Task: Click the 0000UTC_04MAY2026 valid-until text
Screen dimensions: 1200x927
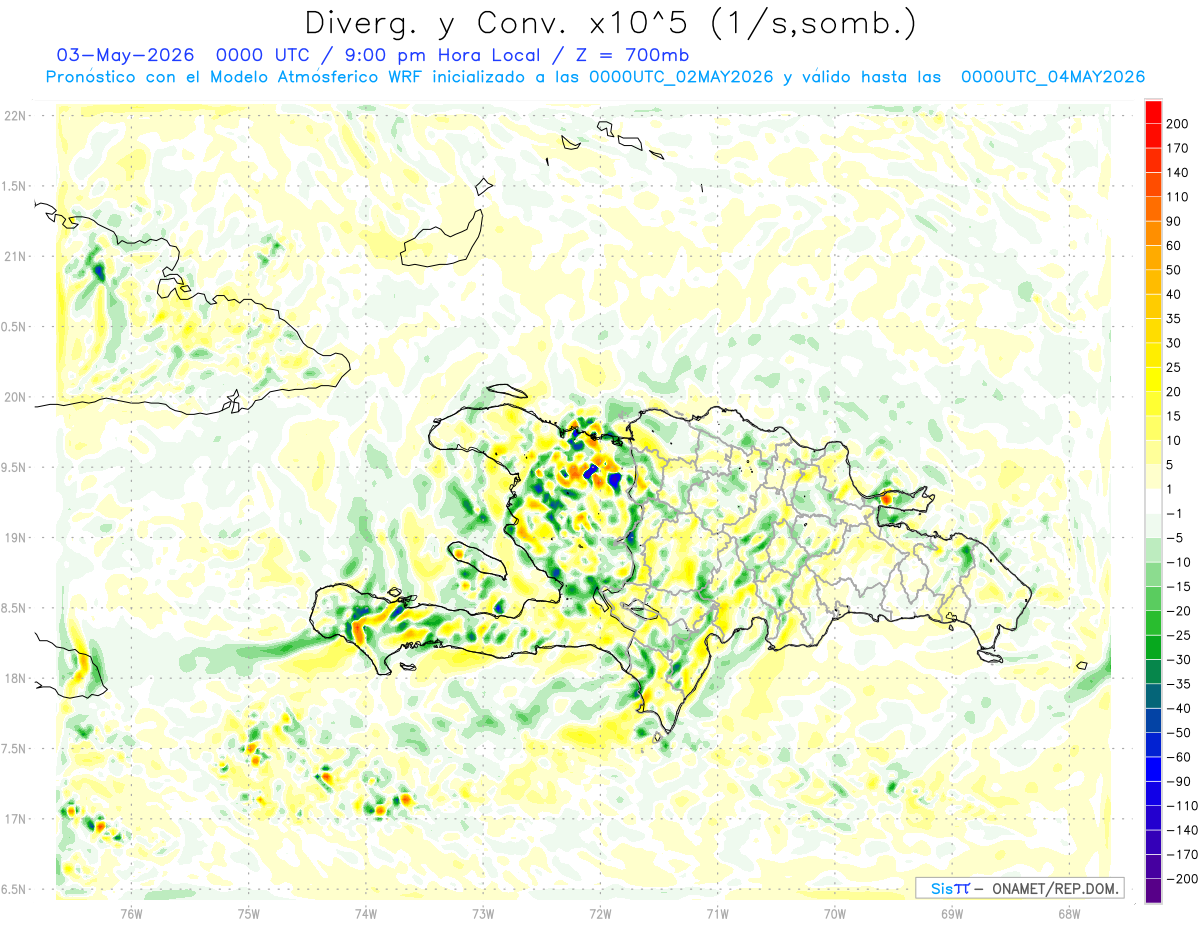Action: (x=1052, y=77)
